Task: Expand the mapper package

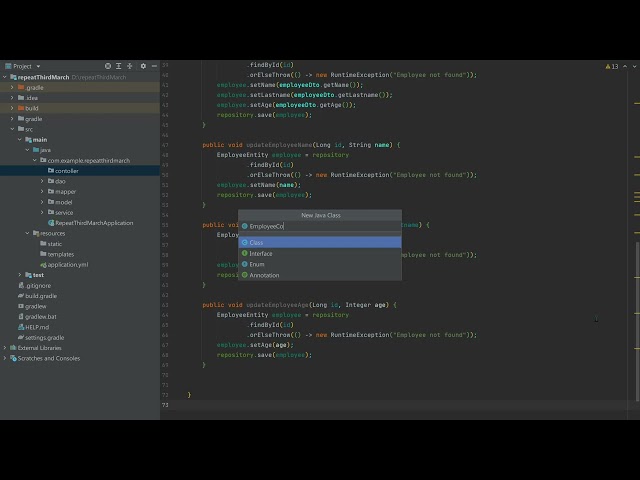Action: [42, 191]
